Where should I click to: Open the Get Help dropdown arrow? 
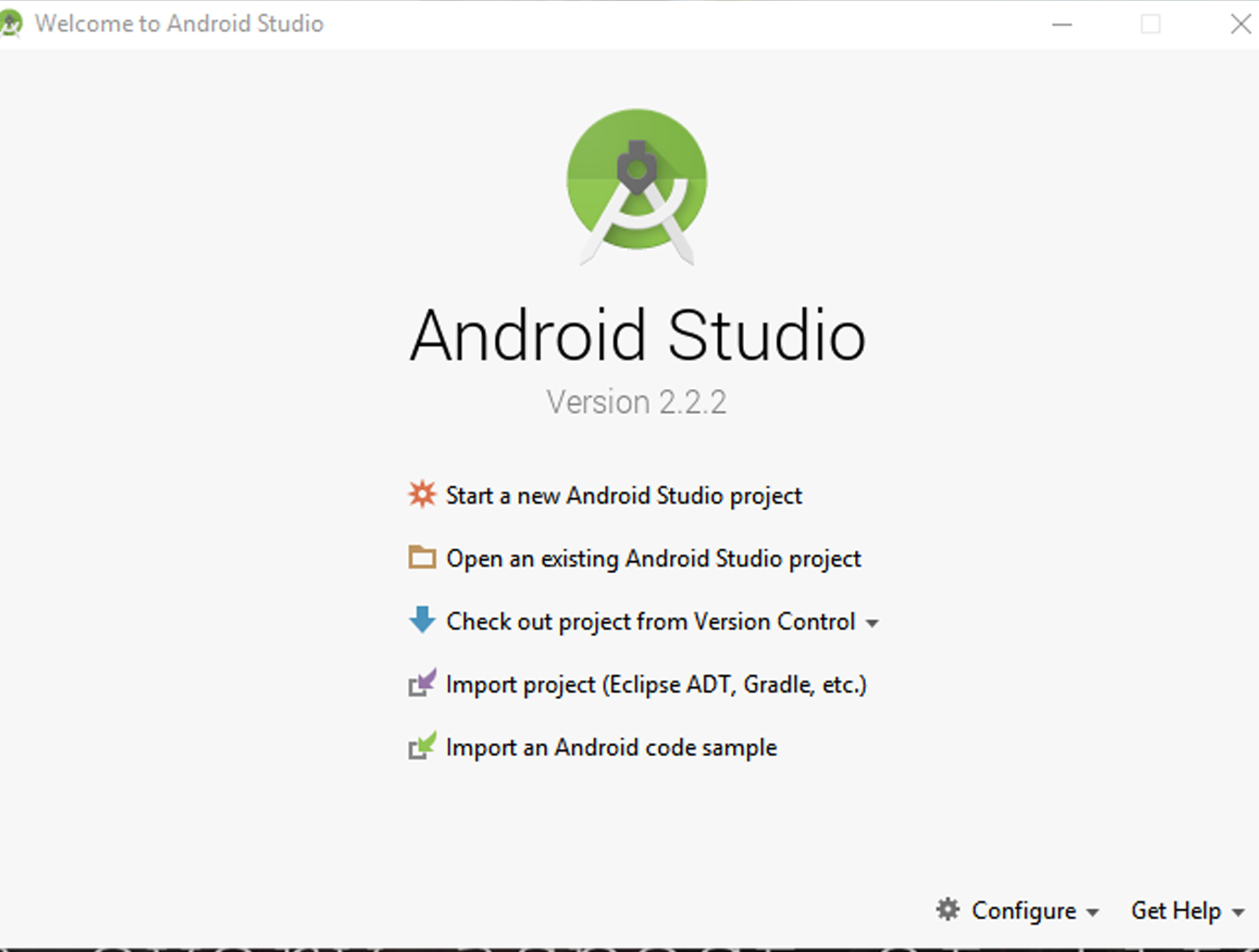tap(1238, 912)
